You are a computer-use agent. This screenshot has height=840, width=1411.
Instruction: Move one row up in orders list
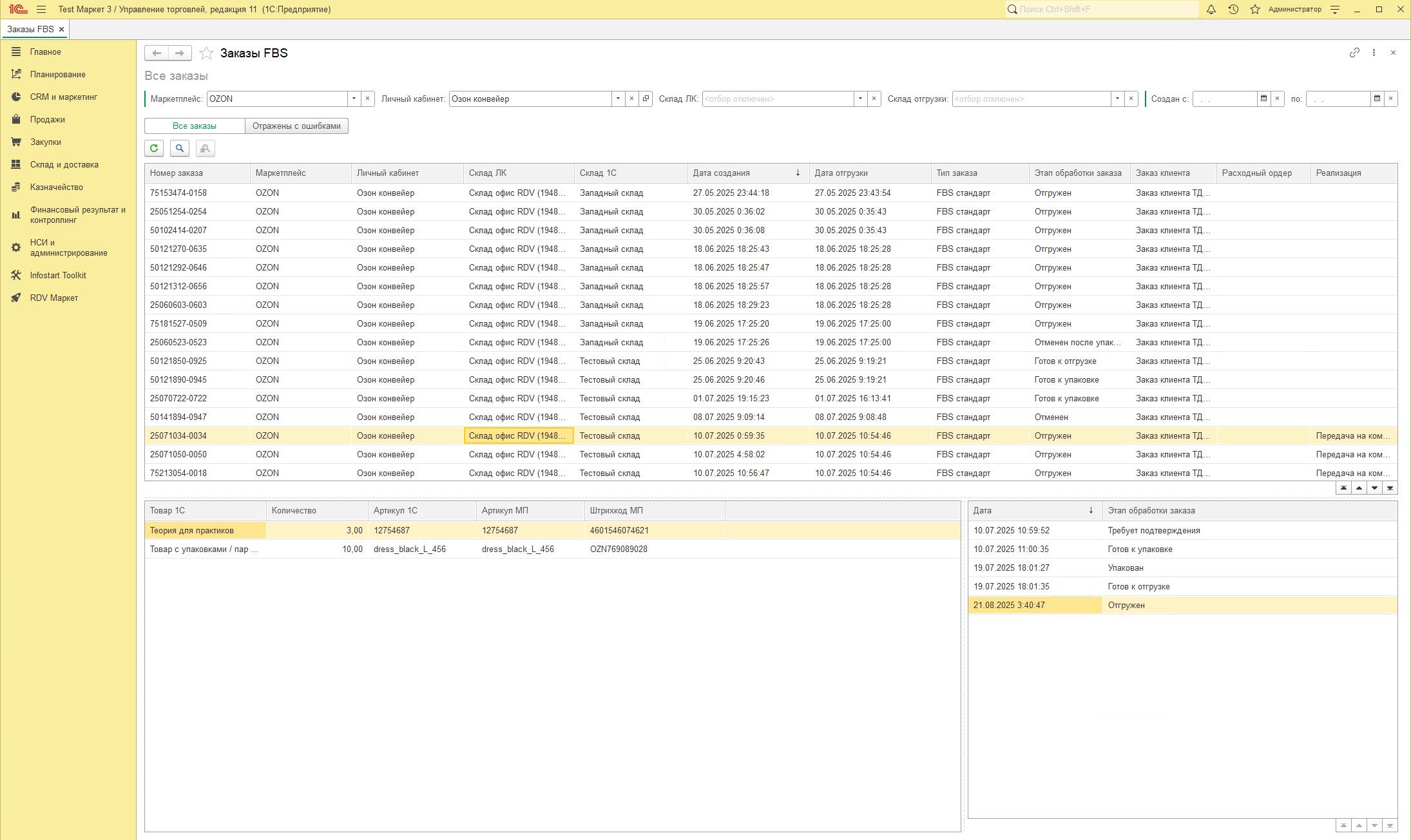(1359, 488)
